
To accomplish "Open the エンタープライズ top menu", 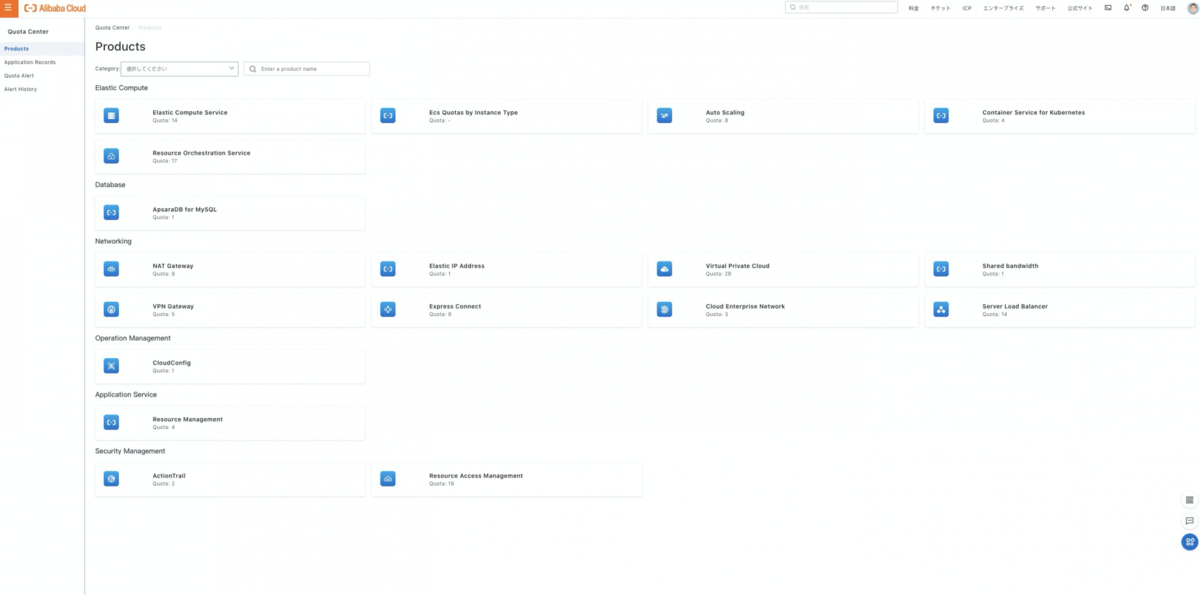I will (x=1003, y=8).
